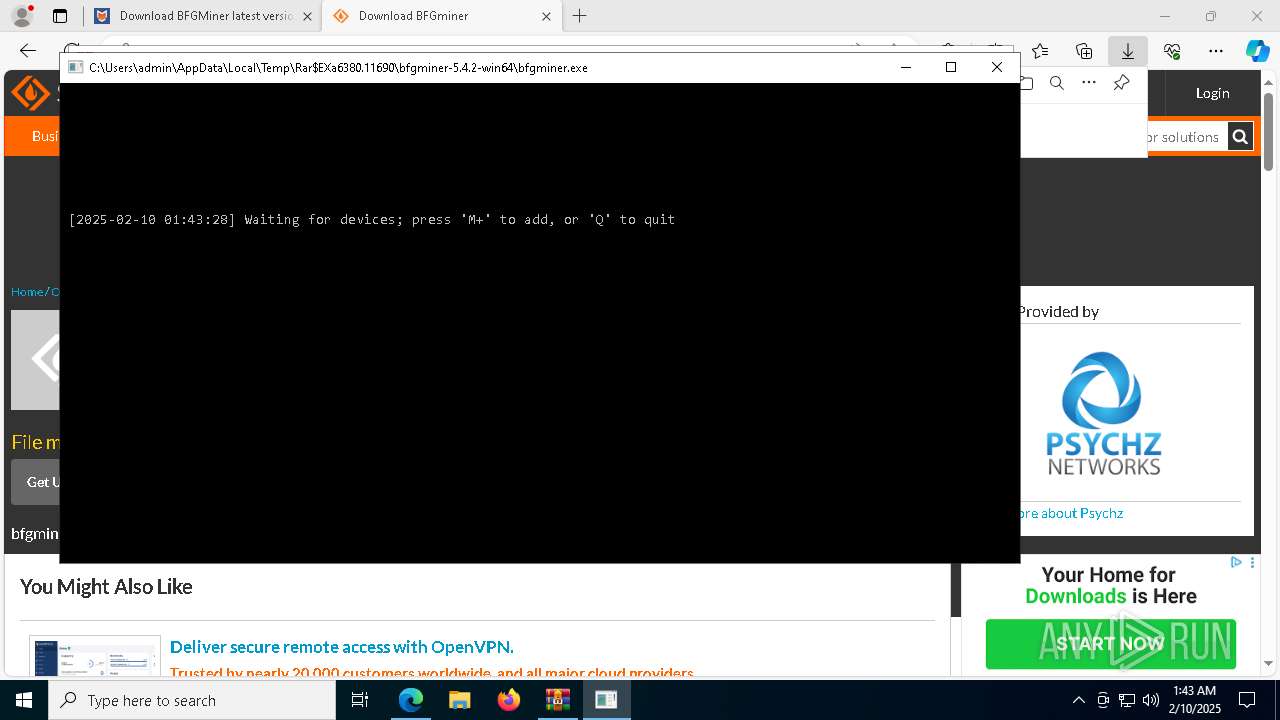
Task: Close the 'Download BFGMiner latest version' tab
Action: pyautogui.click(x=307, y=16)
